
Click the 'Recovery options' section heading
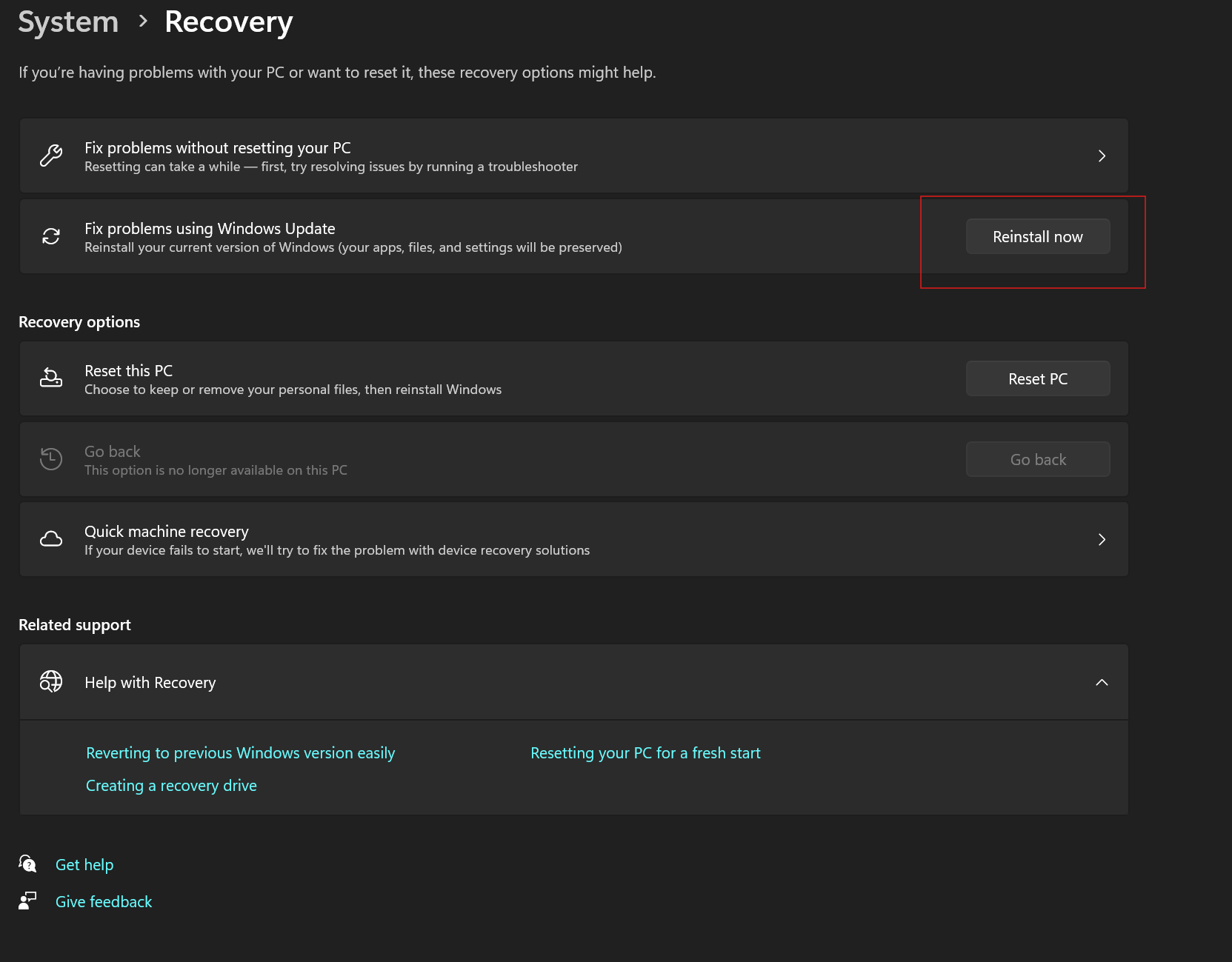(x=79, y=322)
